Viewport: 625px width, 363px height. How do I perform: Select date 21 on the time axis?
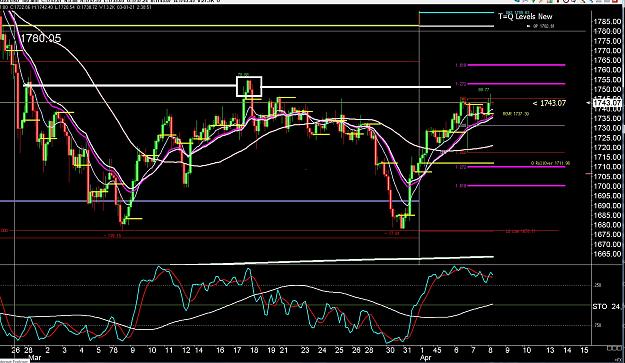tap(283, 350)
